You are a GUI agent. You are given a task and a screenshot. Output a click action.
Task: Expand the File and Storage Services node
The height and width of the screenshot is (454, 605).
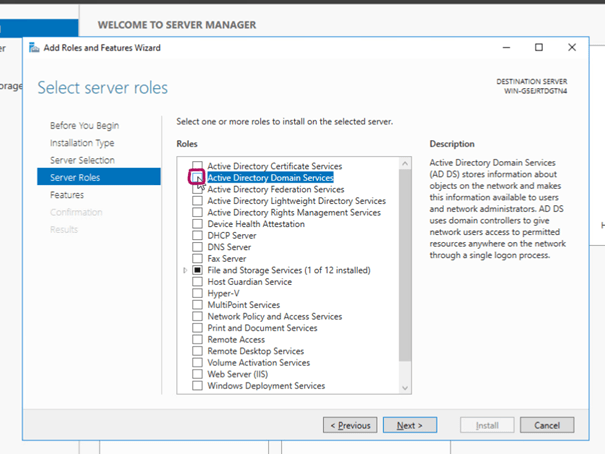point(185,270)
